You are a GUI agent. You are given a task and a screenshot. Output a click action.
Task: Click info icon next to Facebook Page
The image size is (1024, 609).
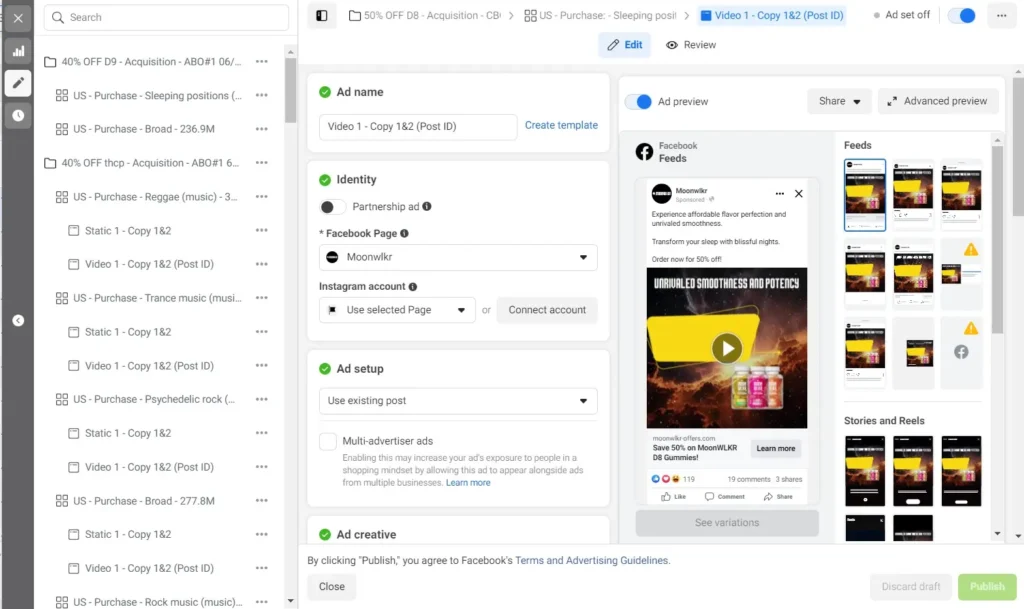point(404,233)
